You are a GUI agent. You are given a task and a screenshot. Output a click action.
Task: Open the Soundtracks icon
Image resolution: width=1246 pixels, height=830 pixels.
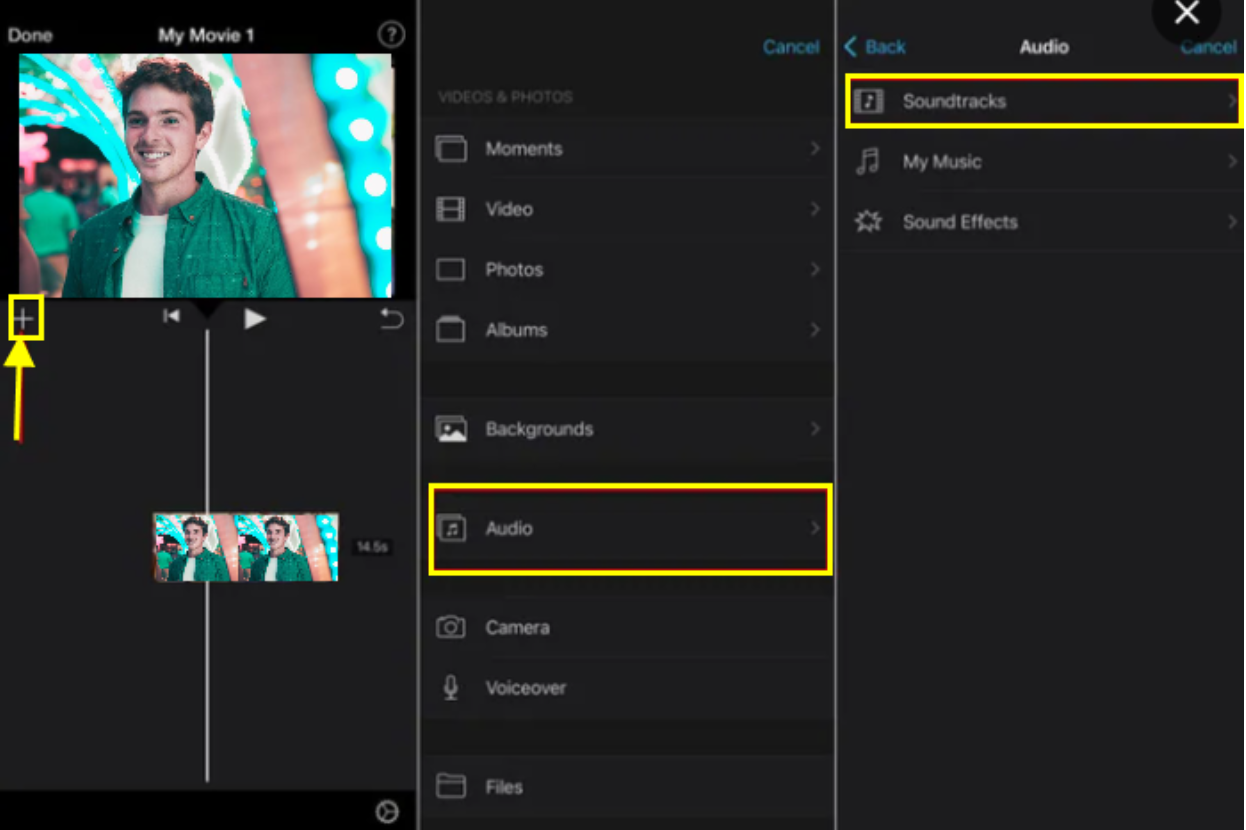(868, 101)
